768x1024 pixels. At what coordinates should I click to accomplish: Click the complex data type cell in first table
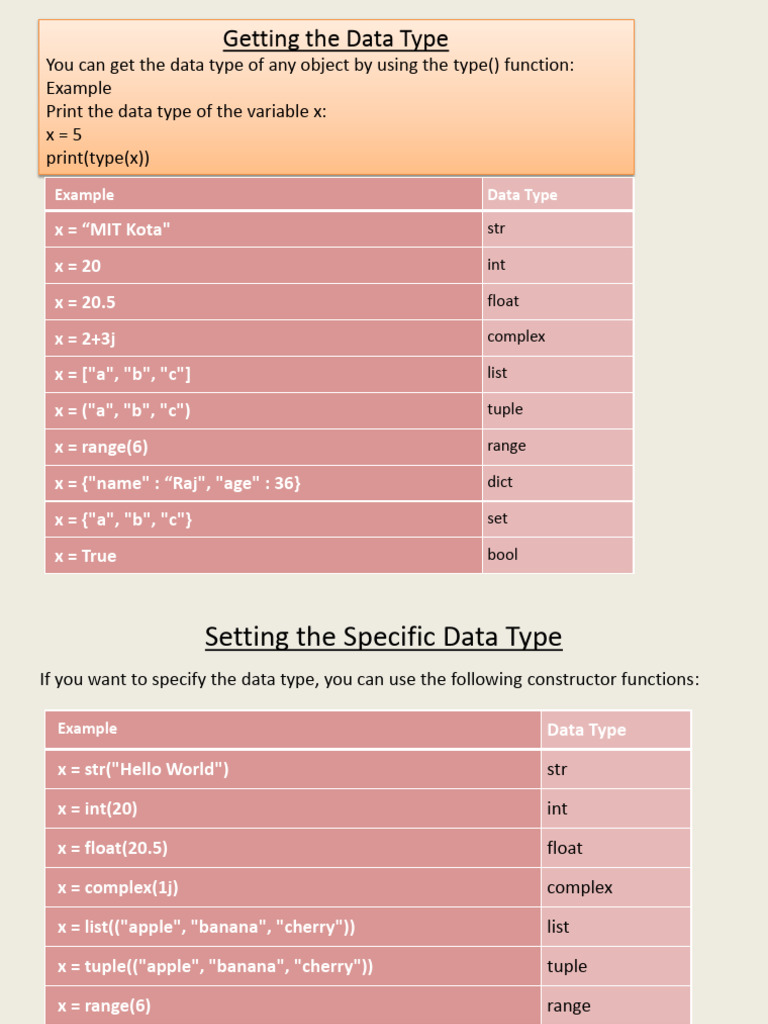(558, 338)
